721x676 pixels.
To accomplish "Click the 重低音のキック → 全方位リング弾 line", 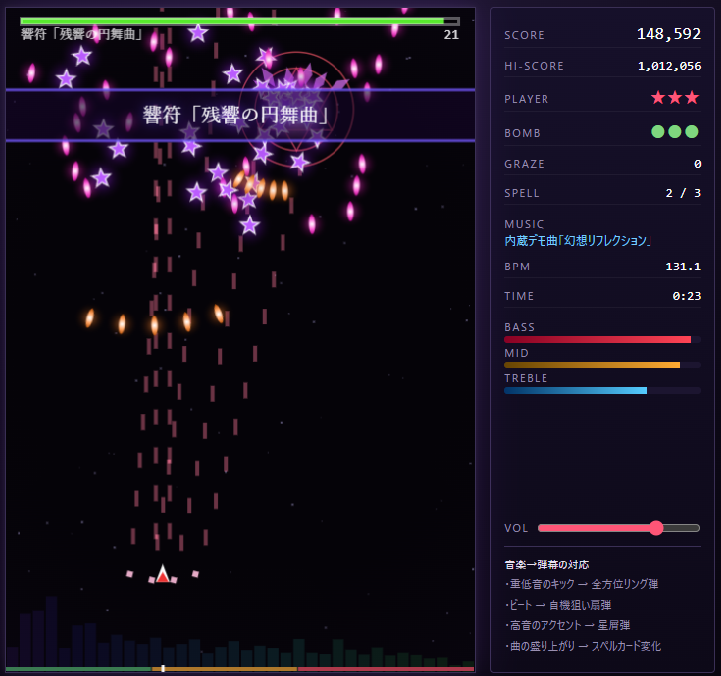I will point(582,584).
